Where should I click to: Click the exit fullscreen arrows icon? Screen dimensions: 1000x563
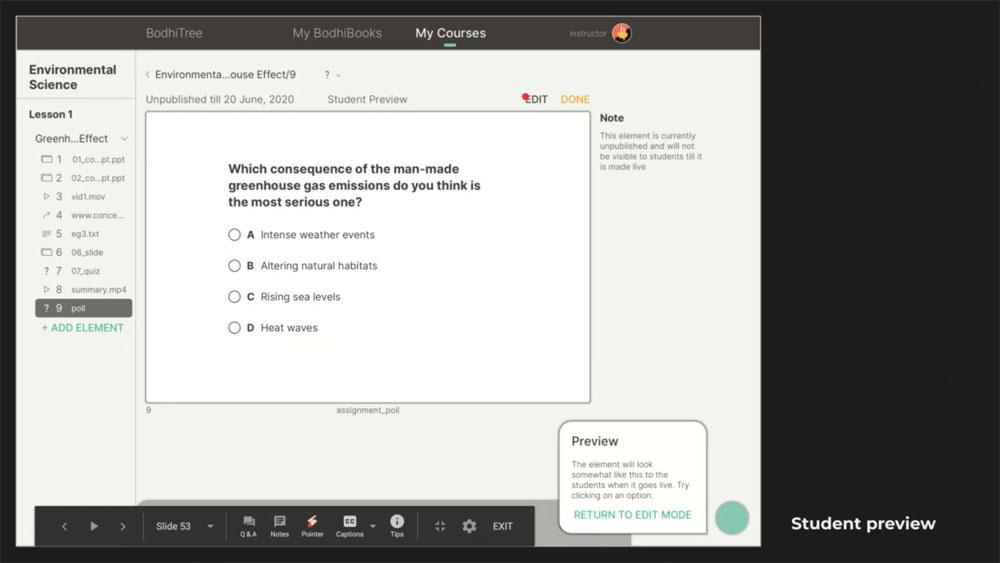(440, 526)
